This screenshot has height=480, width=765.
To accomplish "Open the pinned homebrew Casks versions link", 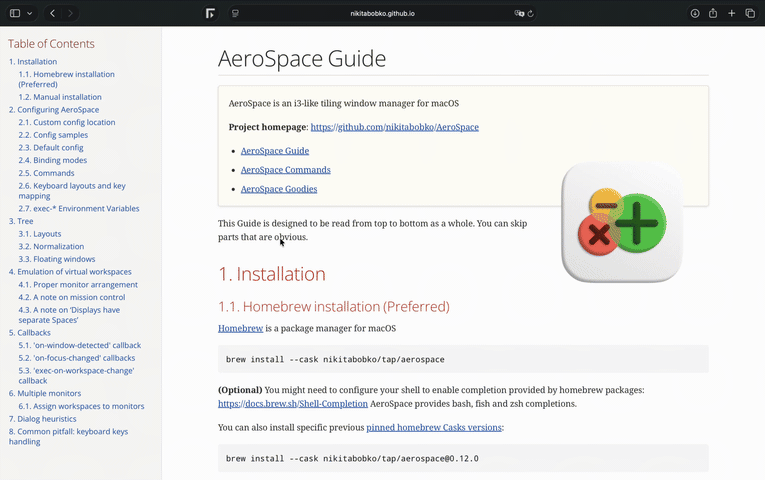I will click(x=434, y=427).
